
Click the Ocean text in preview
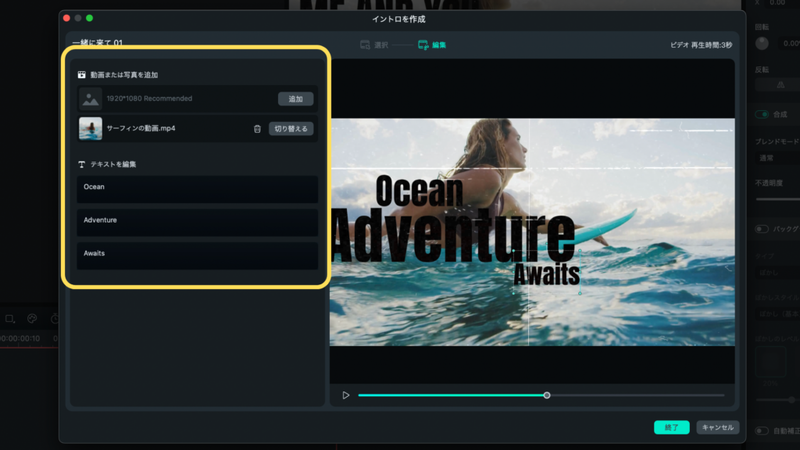[419, 190]
